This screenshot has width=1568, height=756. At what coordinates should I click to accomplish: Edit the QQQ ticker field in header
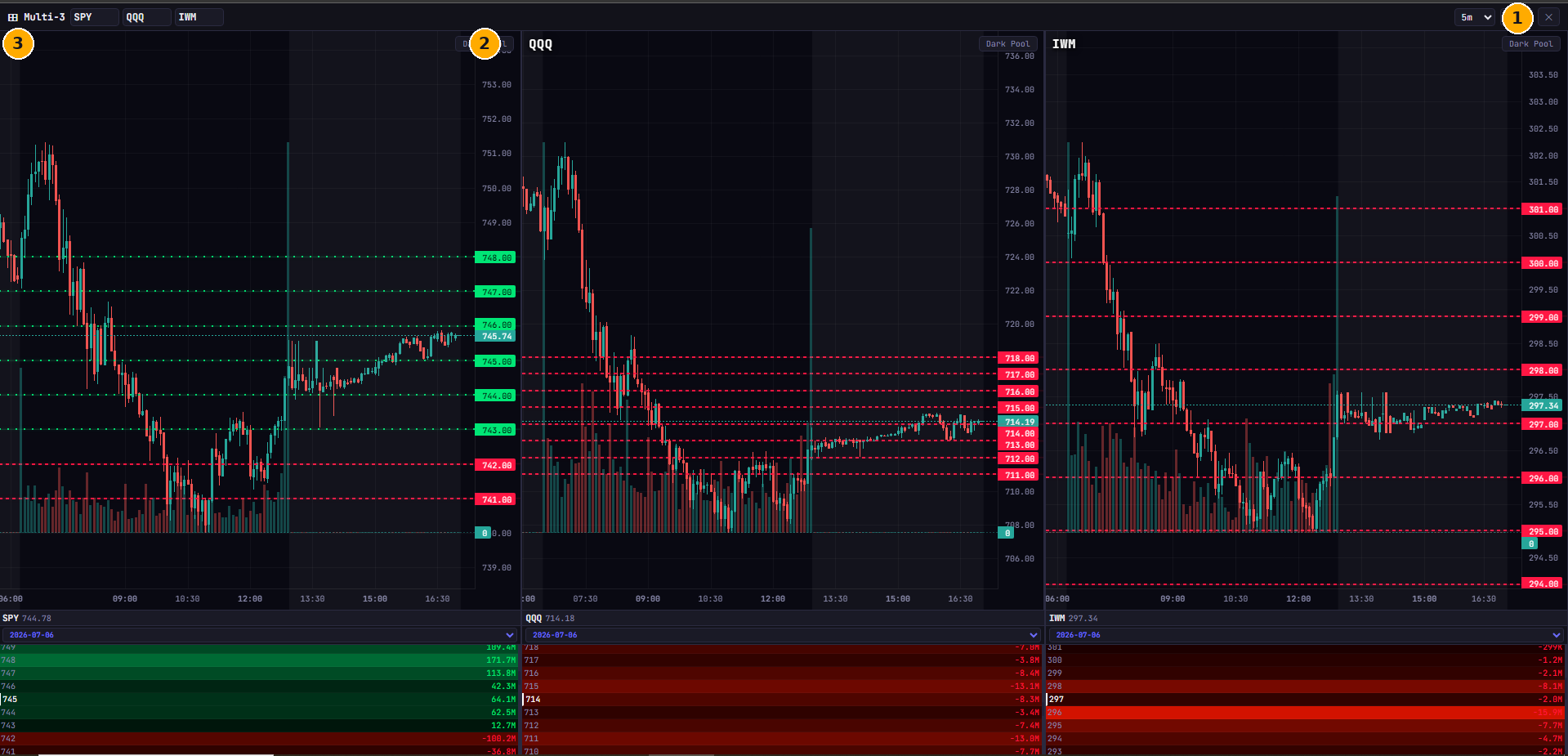click(x=147, y=17)
